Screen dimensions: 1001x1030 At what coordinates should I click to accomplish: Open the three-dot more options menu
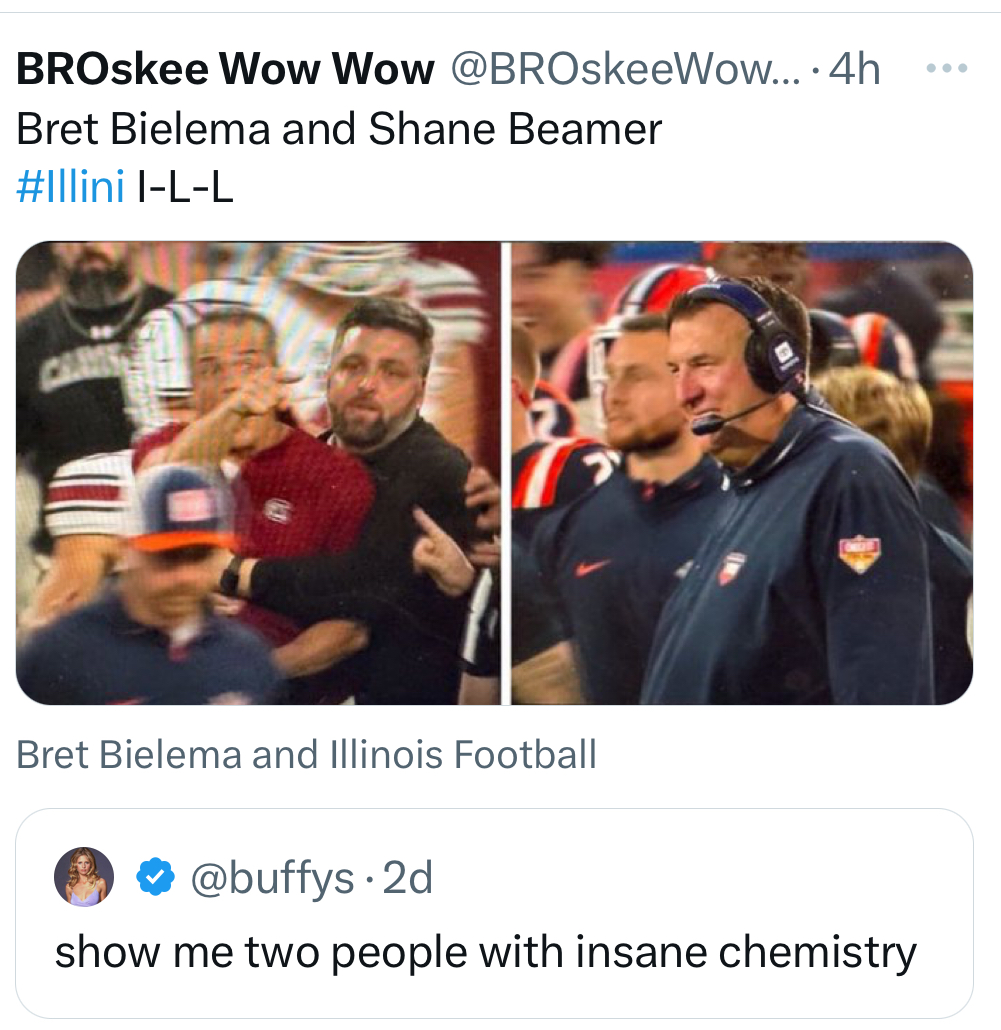947,70
